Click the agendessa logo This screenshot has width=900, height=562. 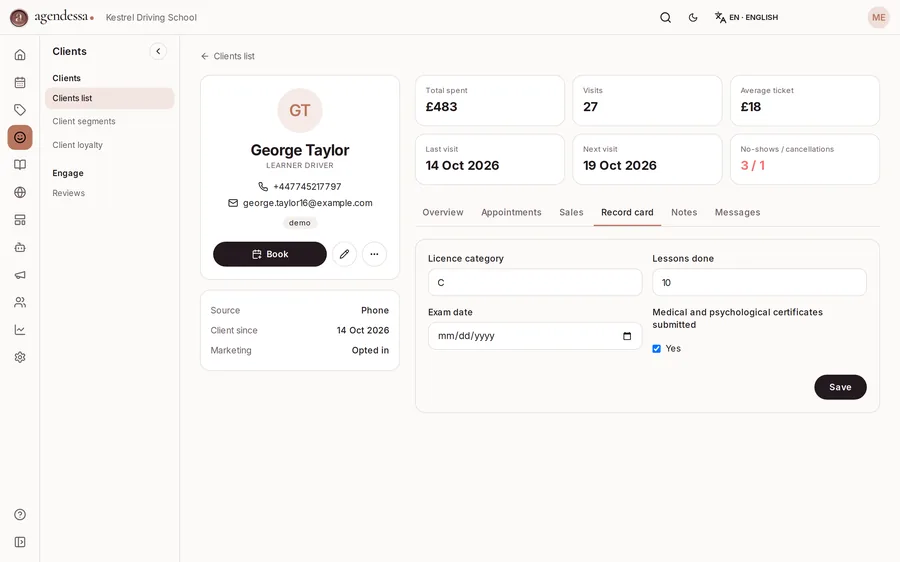pyautogui.click(x=52, y=17)
